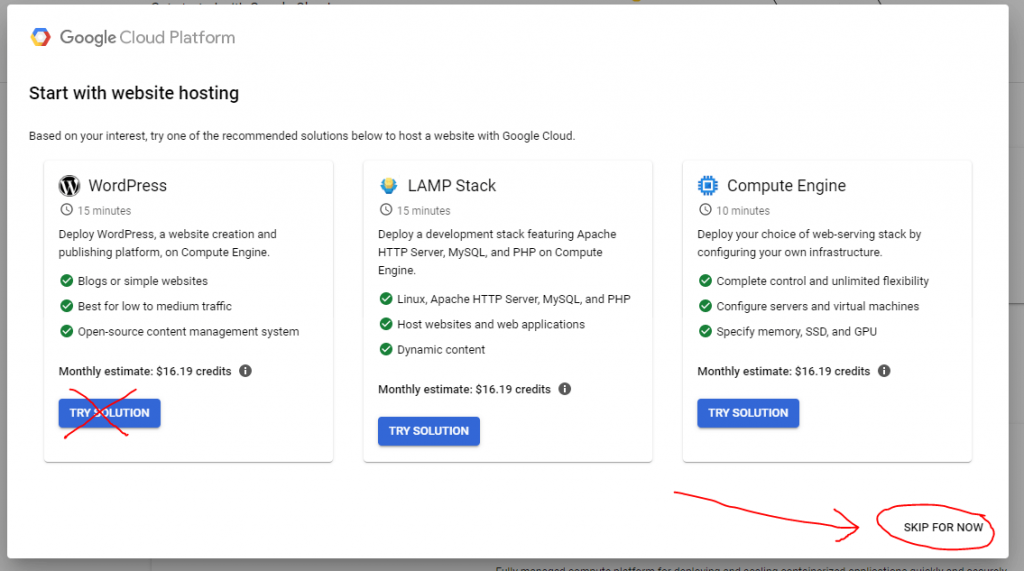Click 'Dynamic content' text
Viewport: 1024px width, 571px height.
click(441, 350)
